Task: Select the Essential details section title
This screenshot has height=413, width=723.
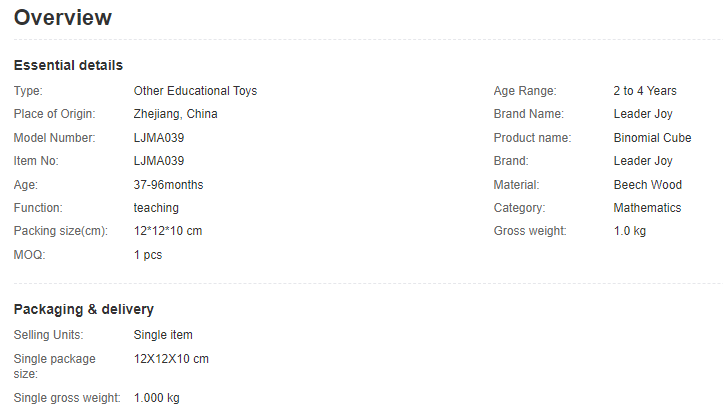Action: tap(68, 65)
